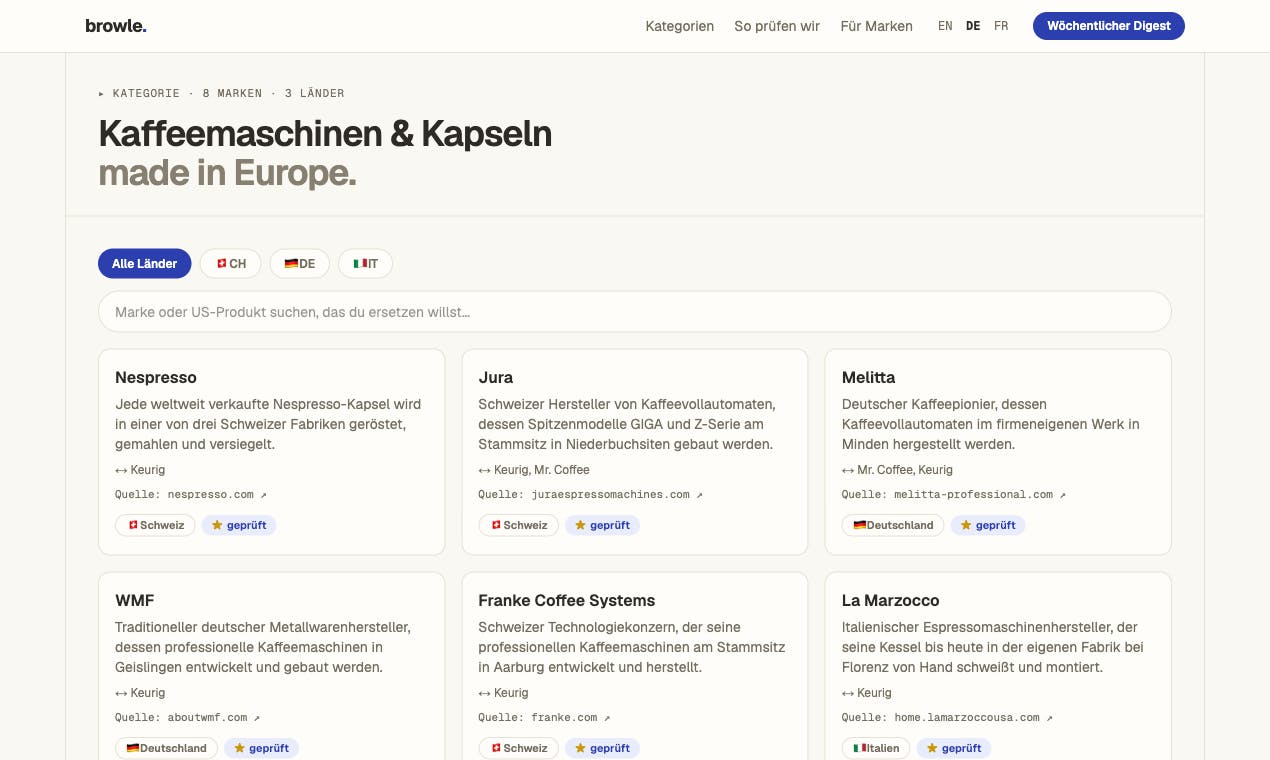This screenshot has height=760, width=1270.
Task: Click external arrow icon after aboutwmf.com
Action: pyautogui.click(x=257, y=717)
